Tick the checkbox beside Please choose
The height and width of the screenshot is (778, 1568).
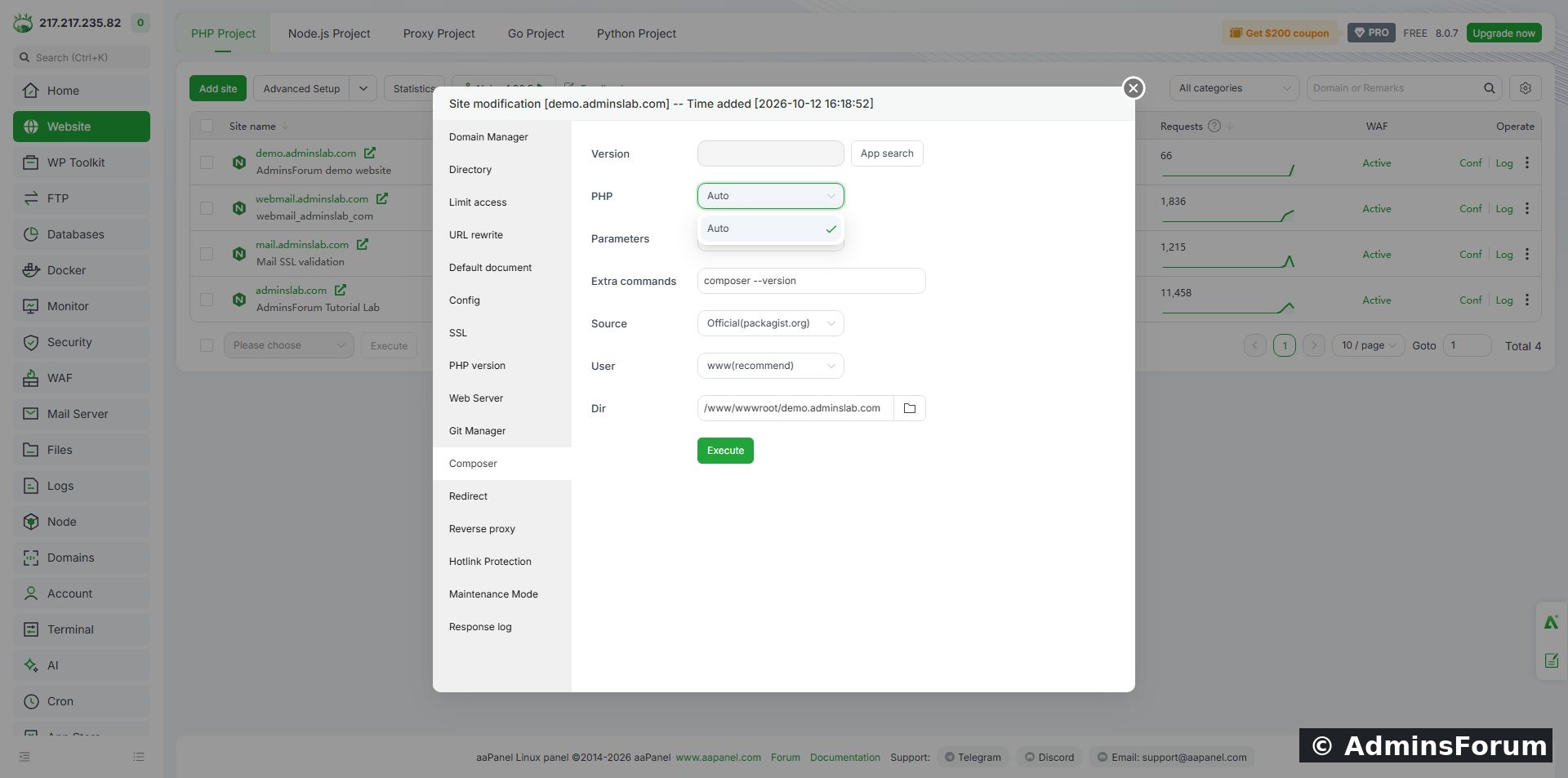point(207,345)
